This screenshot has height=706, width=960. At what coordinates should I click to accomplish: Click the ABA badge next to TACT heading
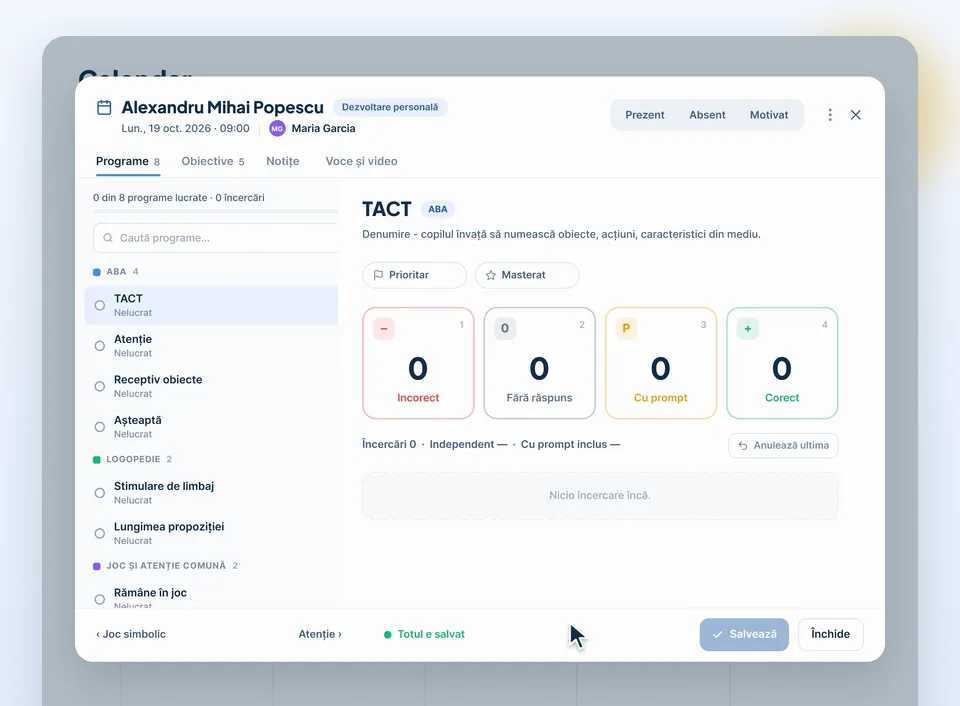(x=438, y=209)
